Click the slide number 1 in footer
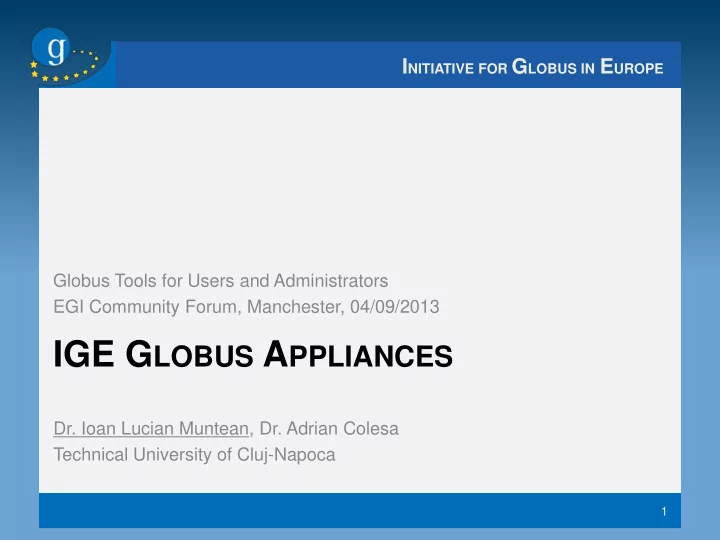Viewport: 720px width, 540px height. 664,512
